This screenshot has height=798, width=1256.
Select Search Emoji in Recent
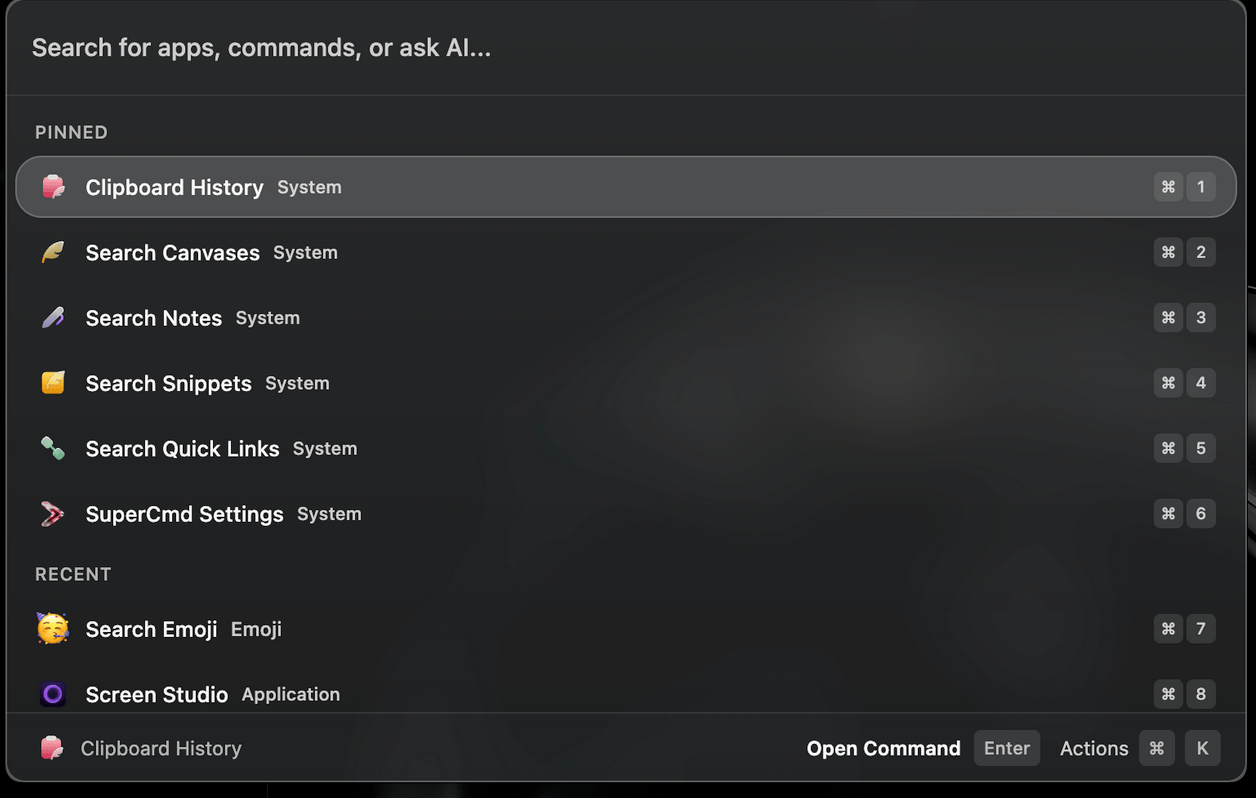(x=626, y=629)
